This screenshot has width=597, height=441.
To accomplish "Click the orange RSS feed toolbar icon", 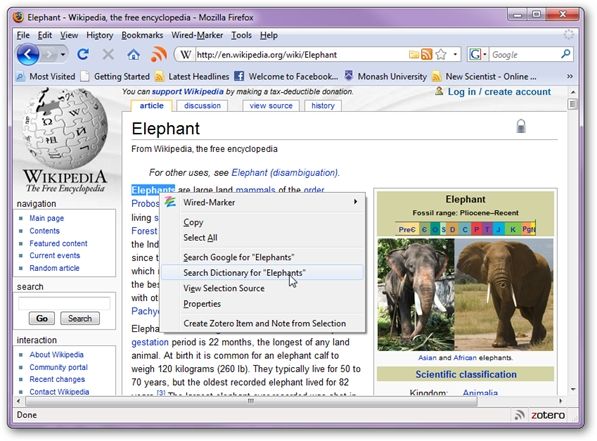I will (x=158, y=54).
